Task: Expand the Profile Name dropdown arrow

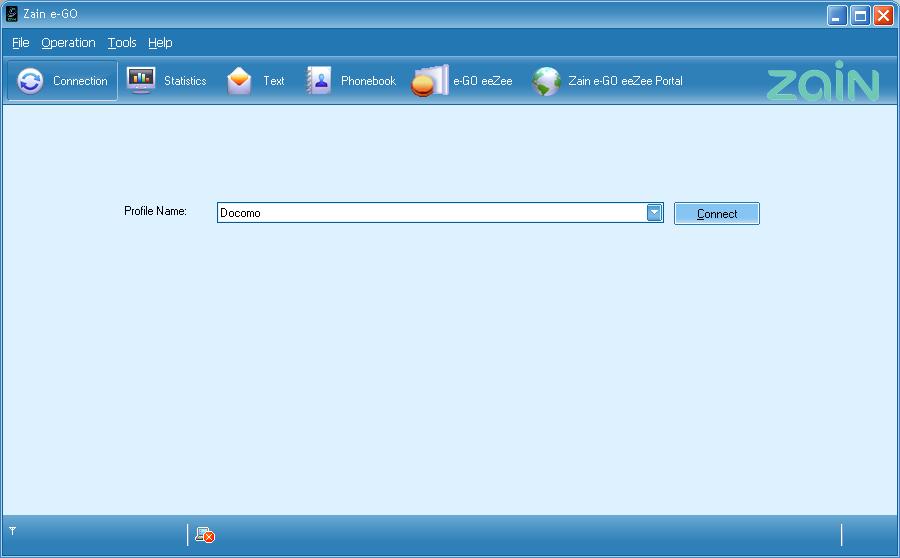Action: click(654, 212)
